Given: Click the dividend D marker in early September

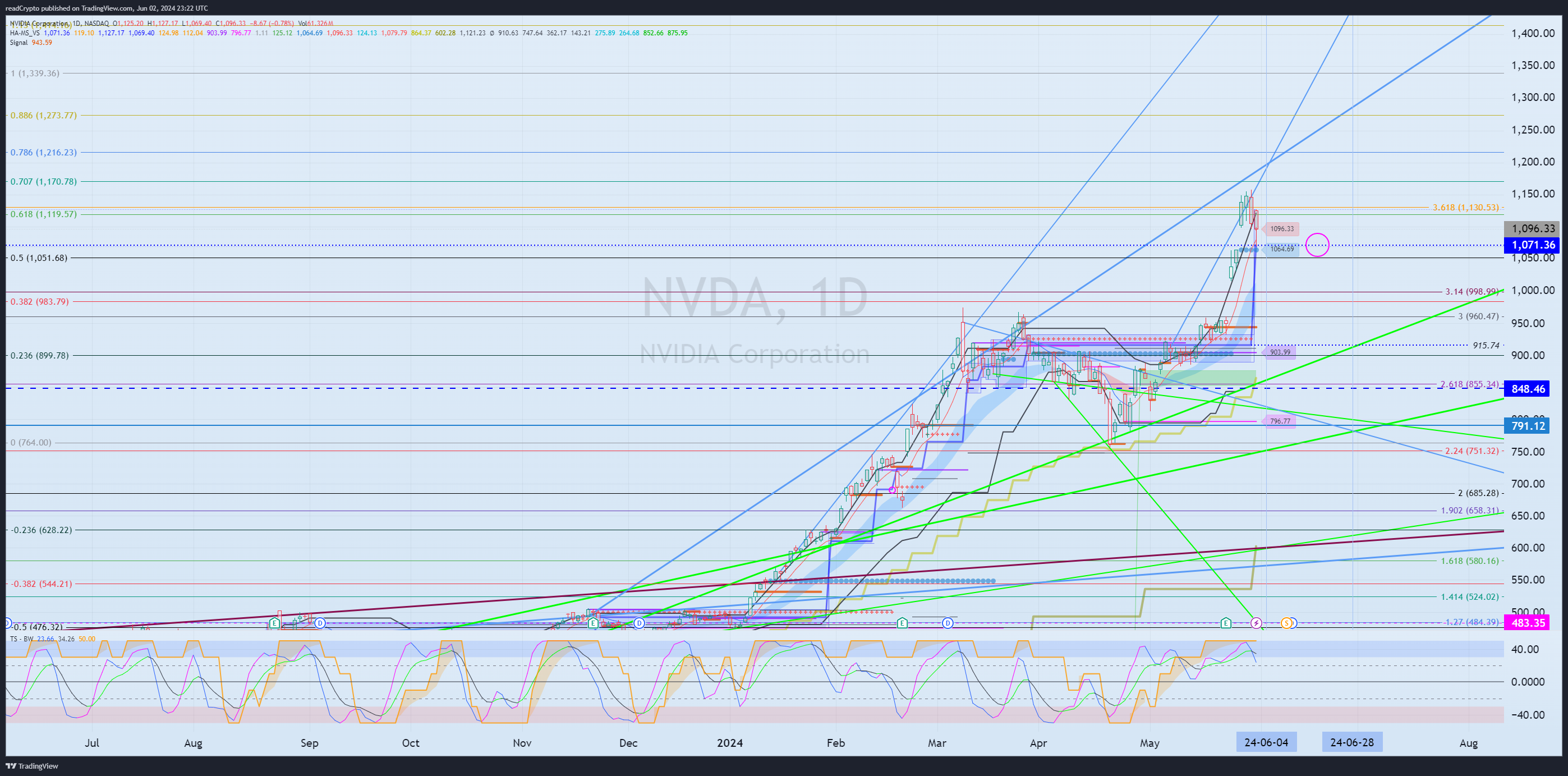Looking at the screenshot, I should tap(320, 623).
